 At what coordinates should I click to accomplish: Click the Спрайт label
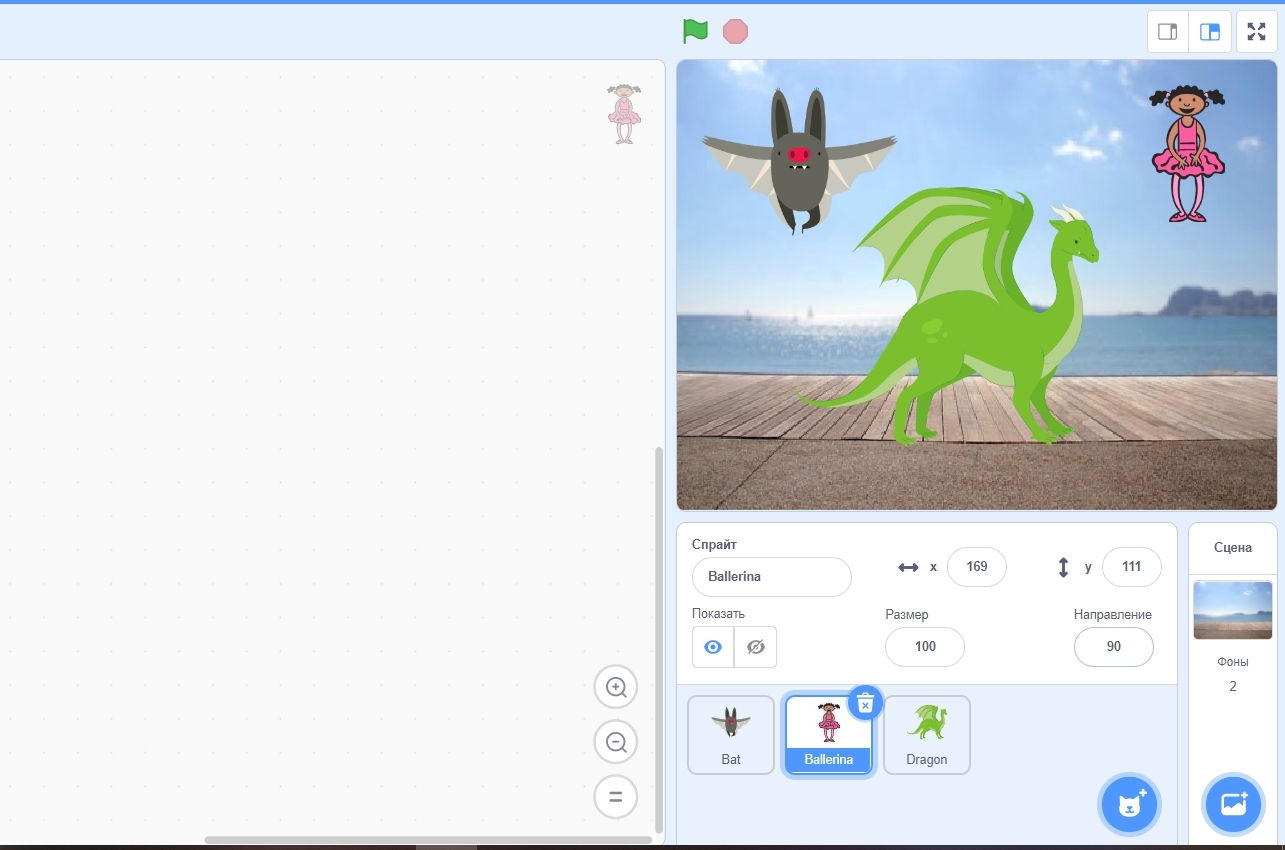click(714, 545)
